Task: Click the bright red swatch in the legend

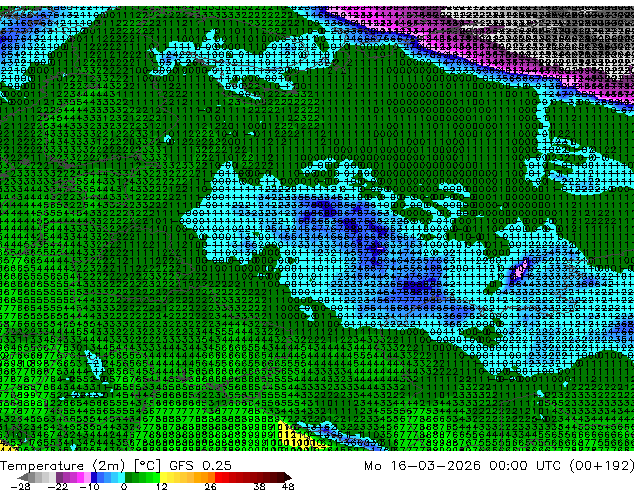Action: point(218,477)
